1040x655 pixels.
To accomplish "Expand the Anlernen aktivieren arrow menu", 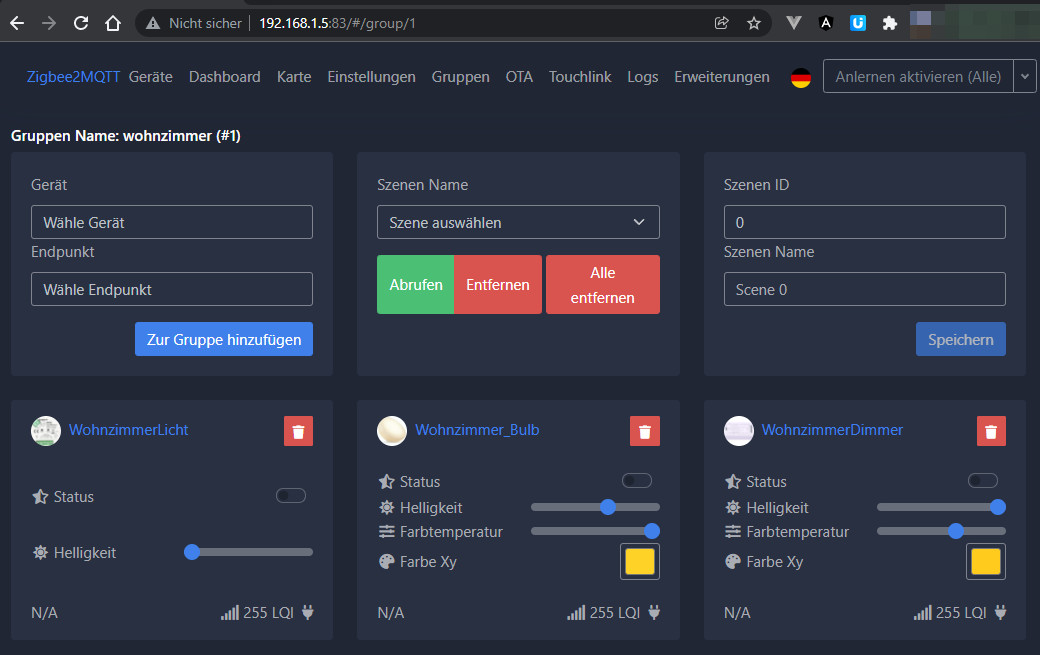I will (1025, 76).
